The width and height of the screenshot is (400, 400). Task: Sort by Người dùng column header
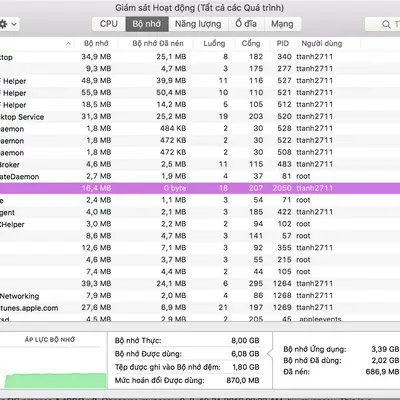322,43
